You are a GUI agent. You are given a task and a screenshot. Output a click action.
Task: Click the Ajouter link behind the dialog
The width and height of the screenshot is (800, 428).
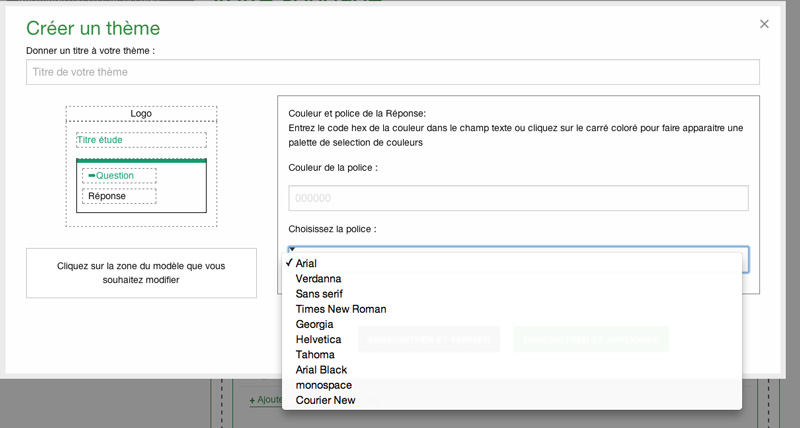point(266,400)
